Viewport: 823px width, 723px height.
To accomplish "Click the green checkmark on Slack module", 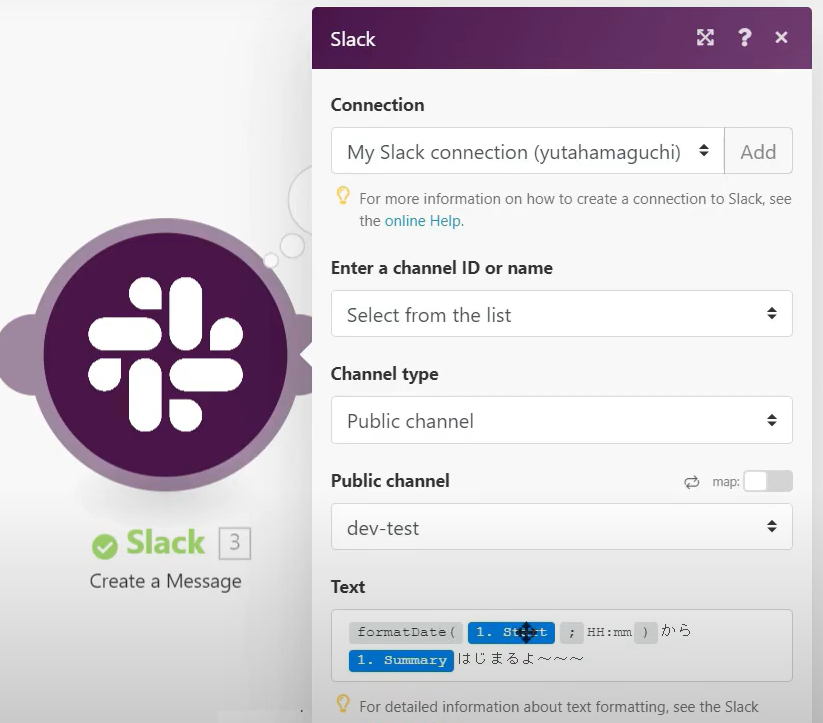I will [x=104, y=546].
